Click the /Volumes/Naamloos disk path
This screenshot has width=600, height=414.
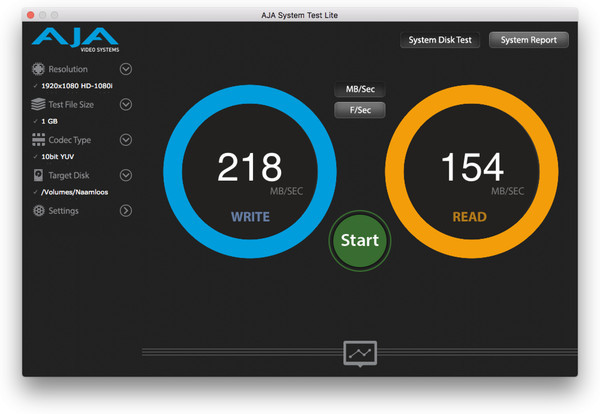coord(75,192)
